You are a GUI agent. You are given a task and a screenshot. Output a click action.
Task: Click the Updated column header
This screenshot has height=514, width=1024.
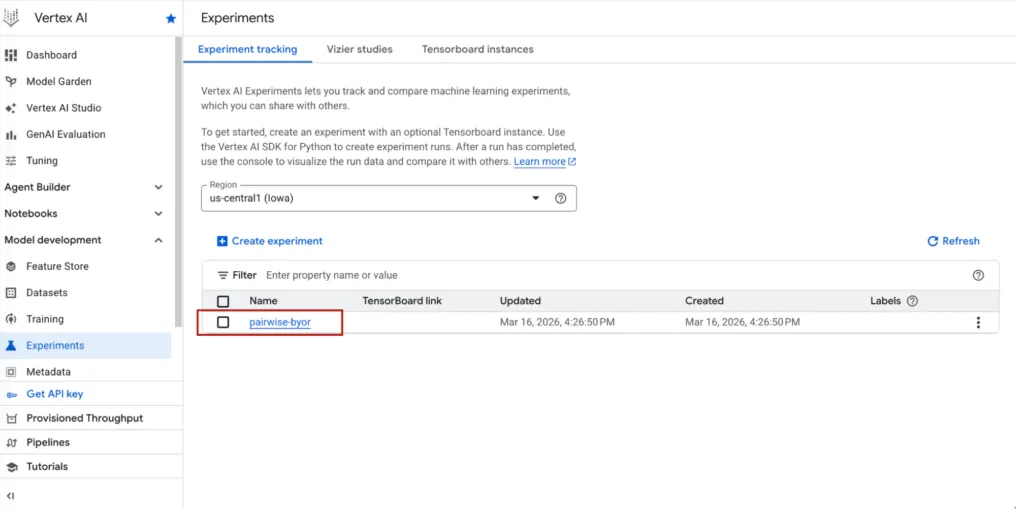[520, 301]
